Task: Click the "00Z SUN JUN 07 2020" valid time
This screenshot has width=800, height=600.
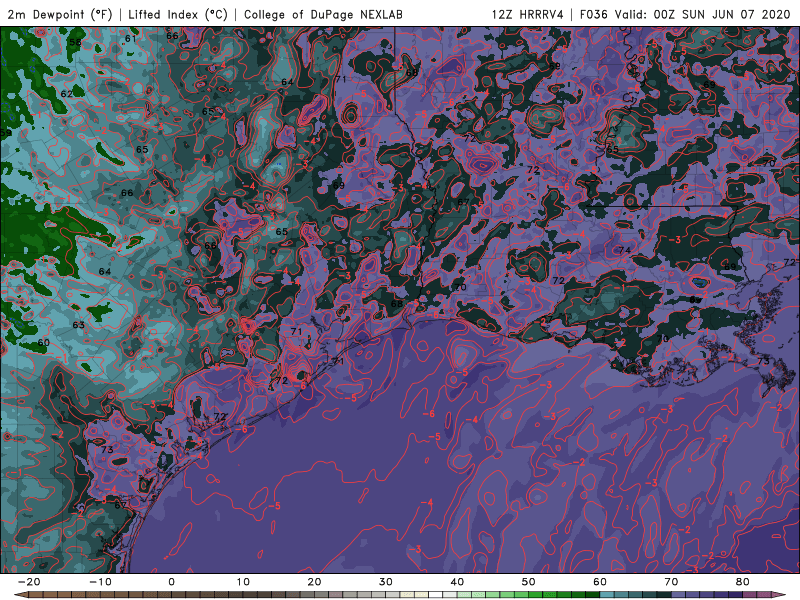Action: point(721,14)
